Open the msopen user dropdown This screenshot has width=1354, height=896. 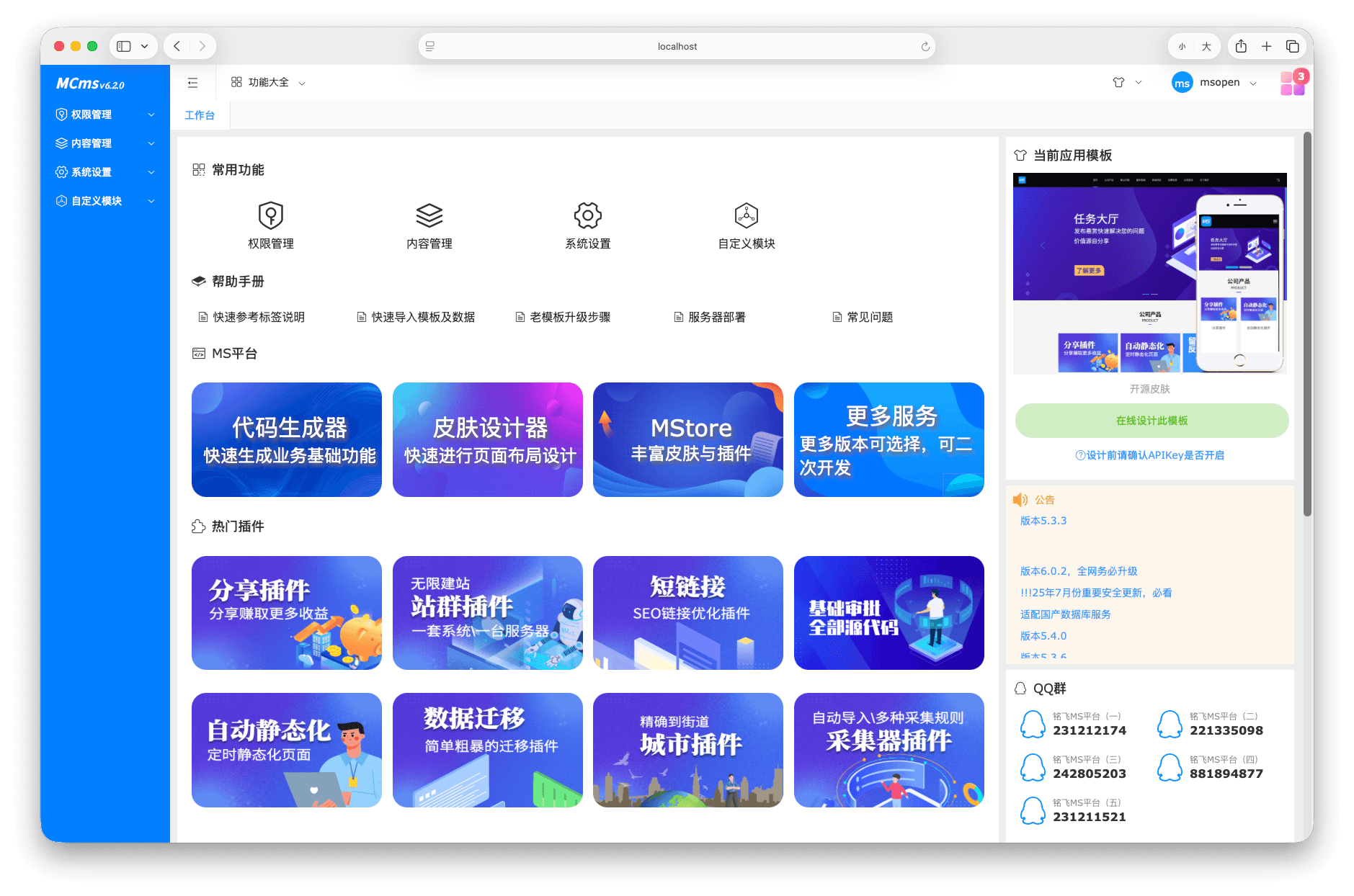pos(1214,83)
